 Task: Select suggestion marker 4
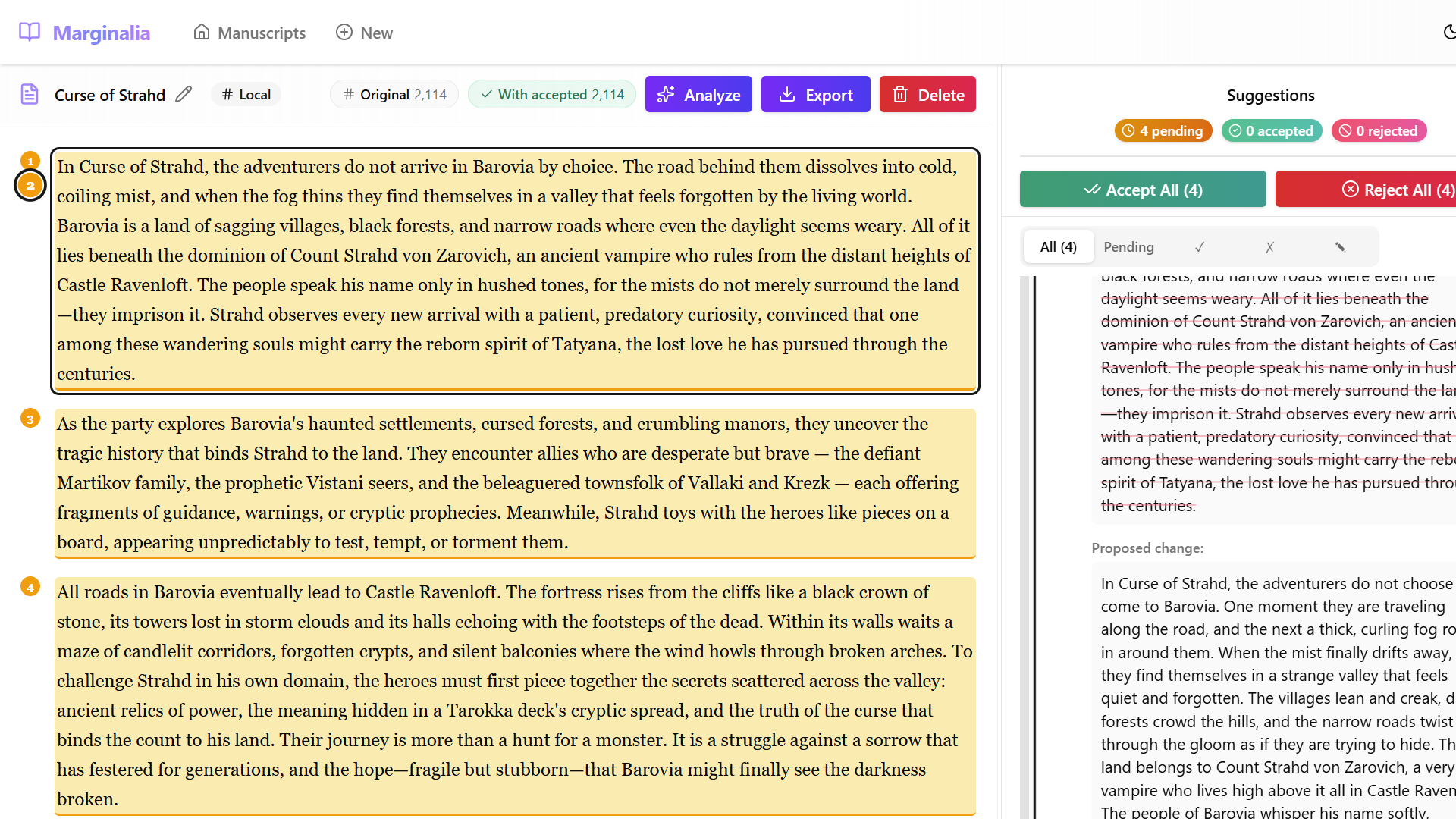[x=30, y=587]
